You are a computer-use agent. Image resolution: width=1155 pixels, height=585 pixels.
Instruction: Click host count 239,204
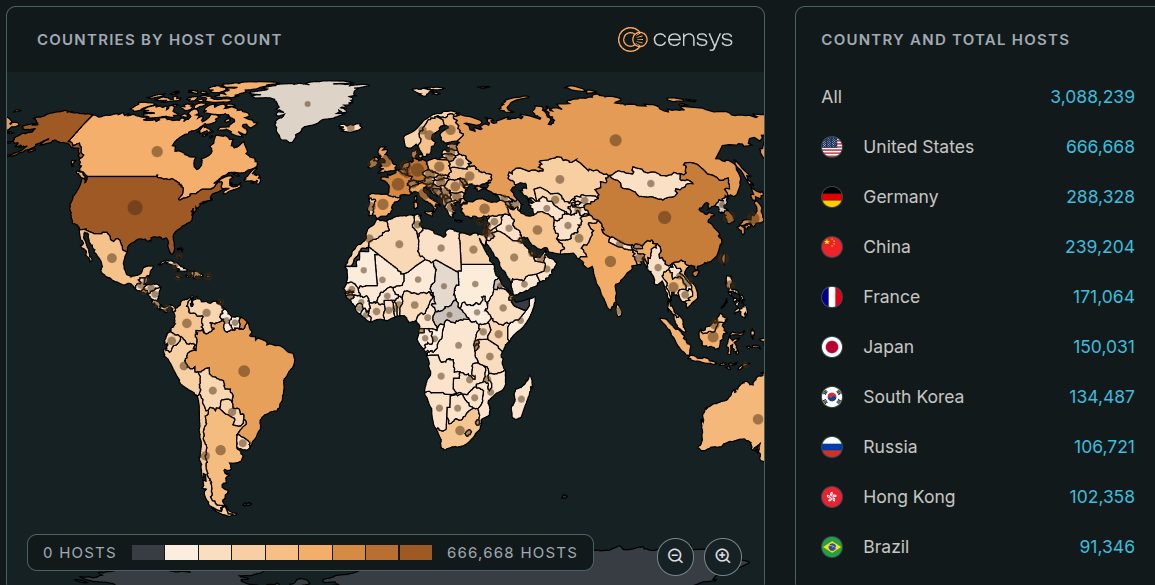click(x=1100, y=247)
